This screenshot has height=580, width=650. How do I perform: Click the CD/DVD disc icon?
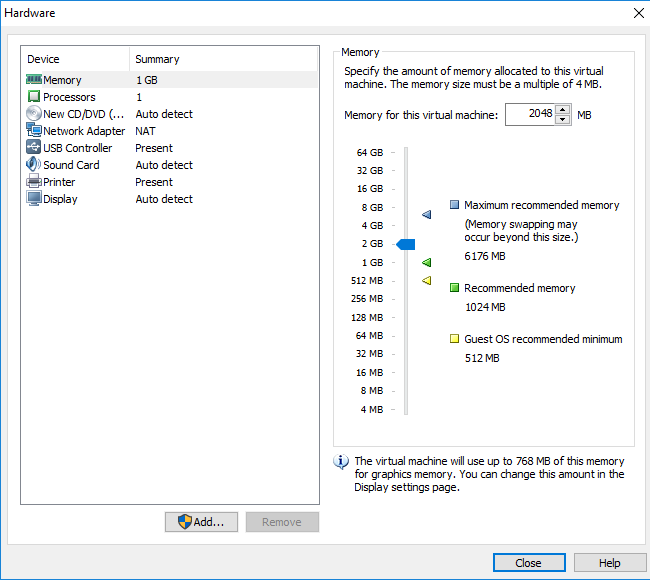(x=34, y=114)
